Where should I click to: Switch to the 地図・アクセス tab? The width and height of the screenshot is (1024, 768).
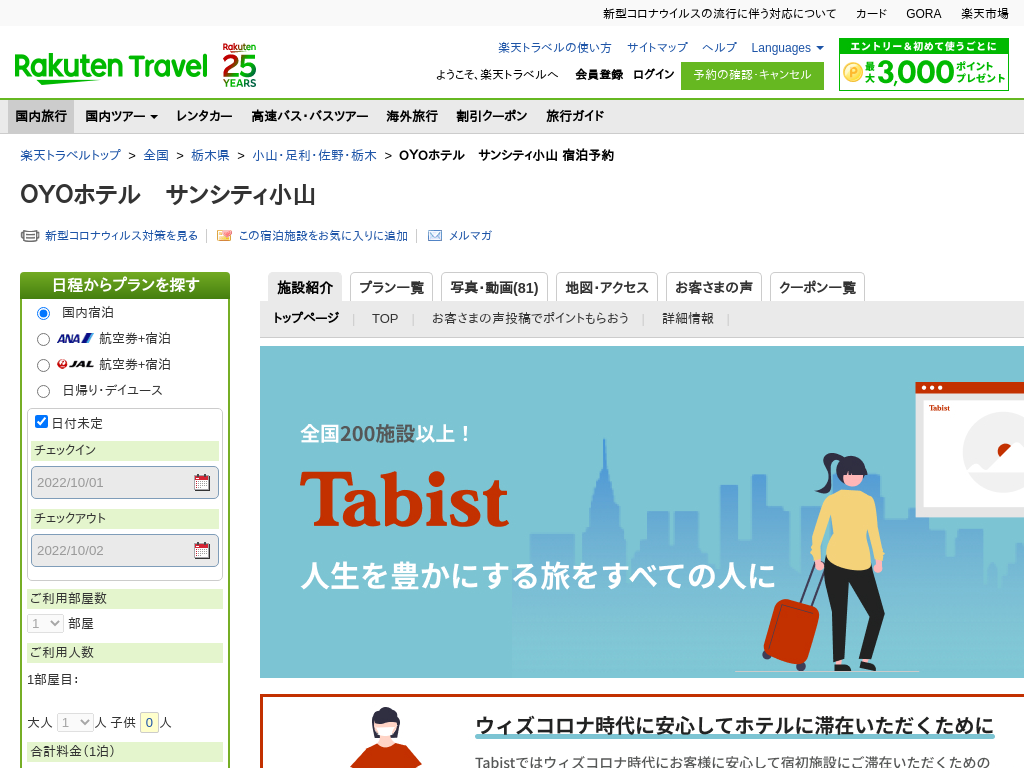(607, 287)
